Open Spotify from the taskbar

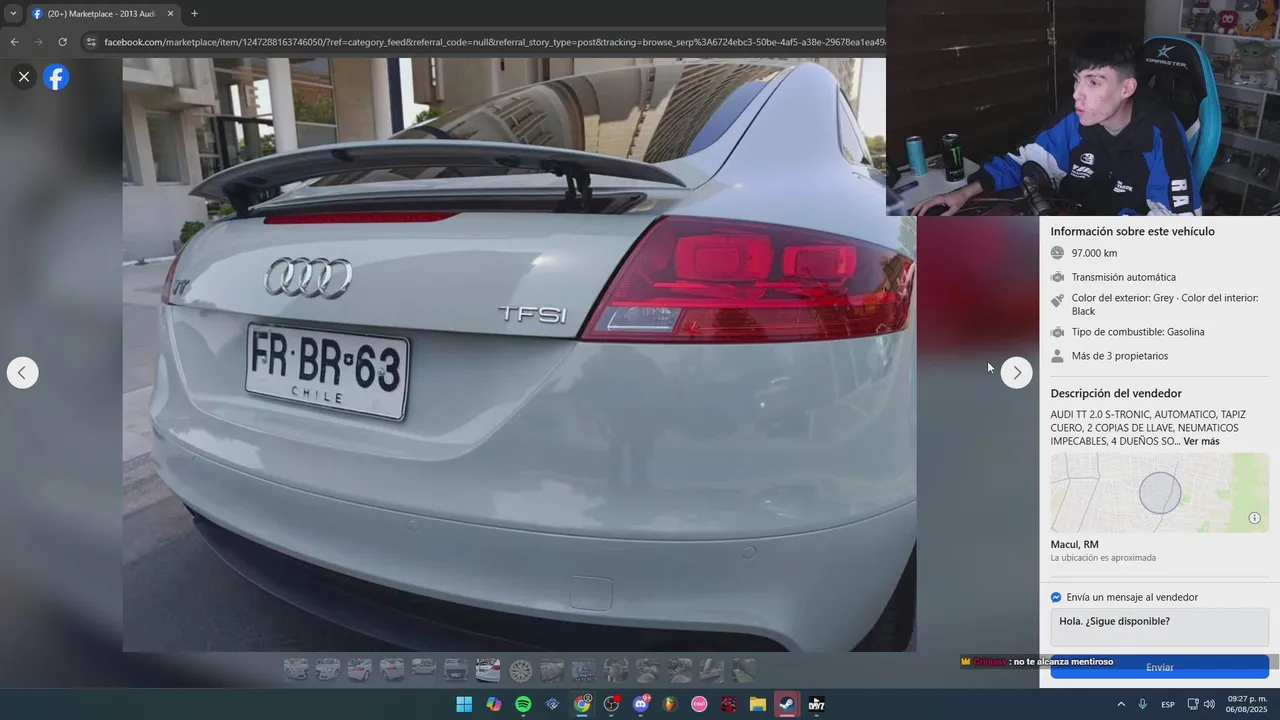coord(523,704)
